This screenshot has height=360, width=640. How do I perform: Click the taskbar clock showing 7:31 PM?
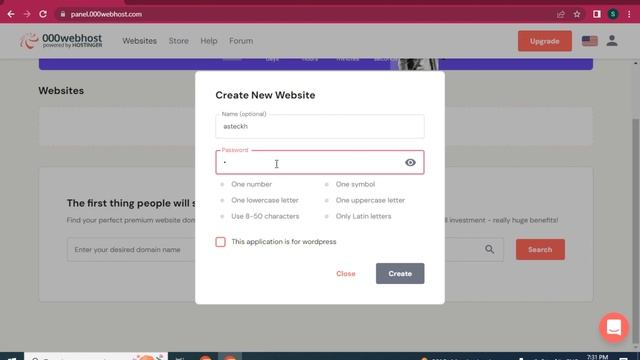[x=597, y=357]
